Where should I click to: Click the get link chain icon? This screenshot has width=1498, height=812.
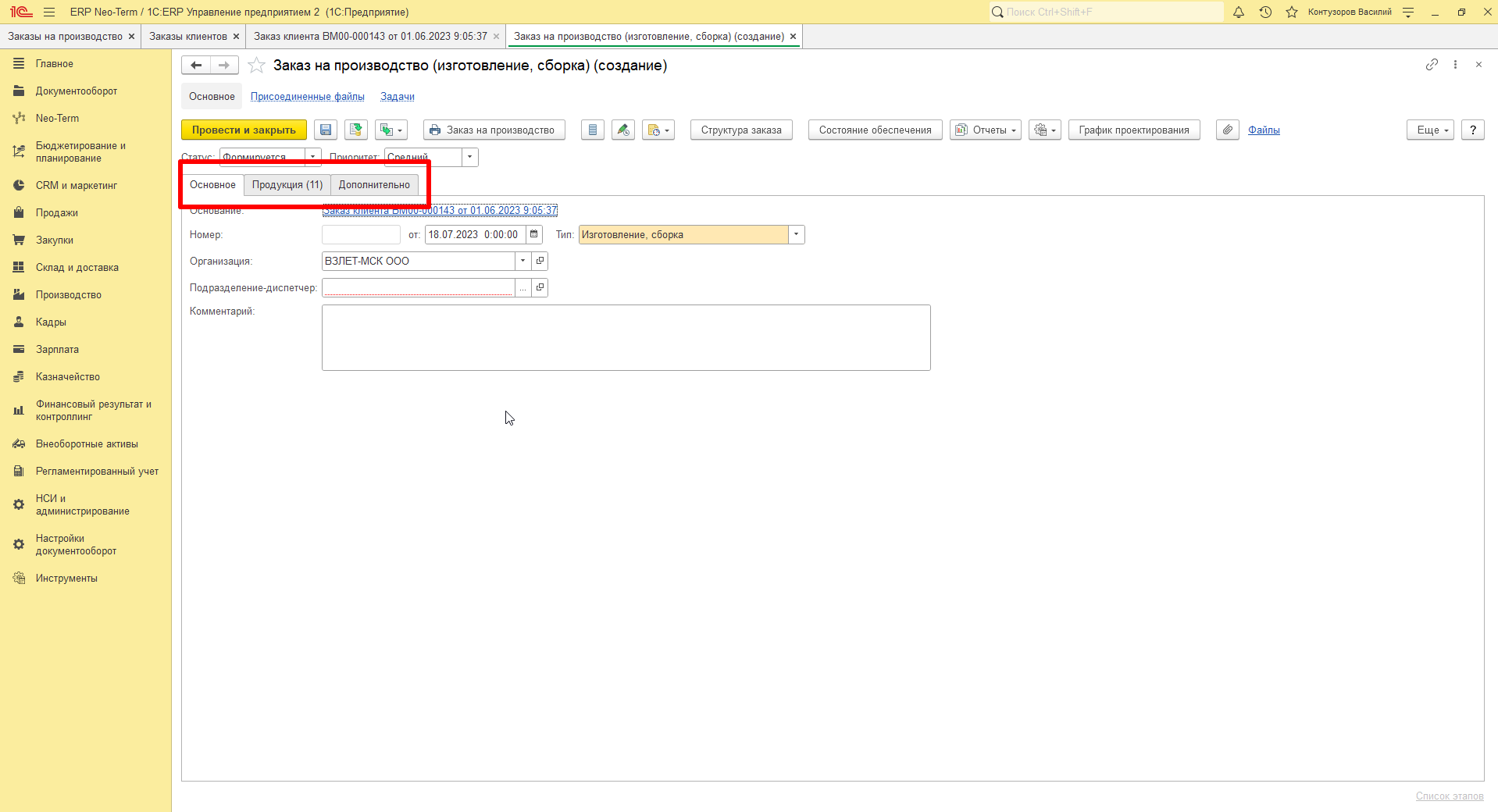click(x=1432, y=65)
